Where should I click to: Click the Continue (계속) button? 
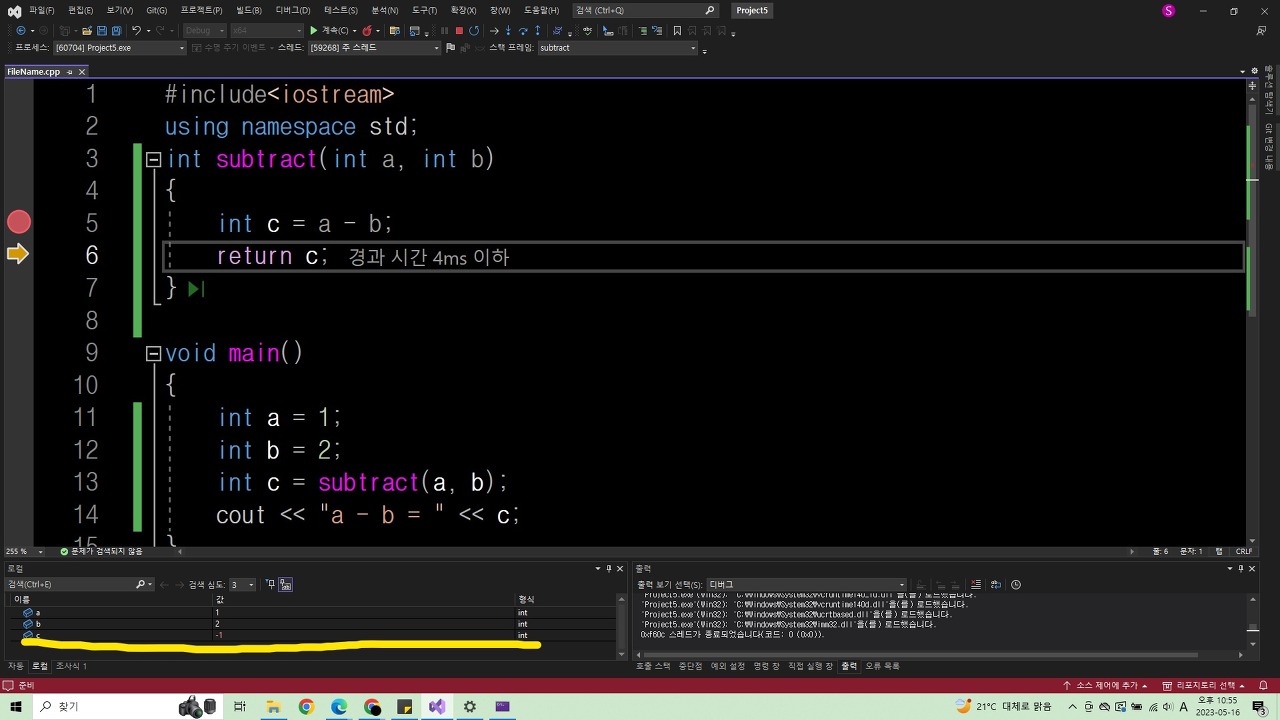328,30
